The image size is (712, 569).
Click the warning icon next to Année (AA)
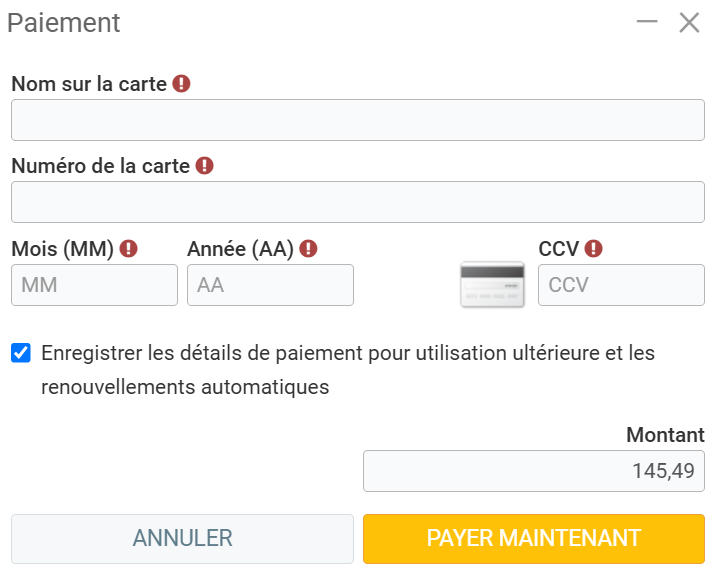tap(308, 249)
